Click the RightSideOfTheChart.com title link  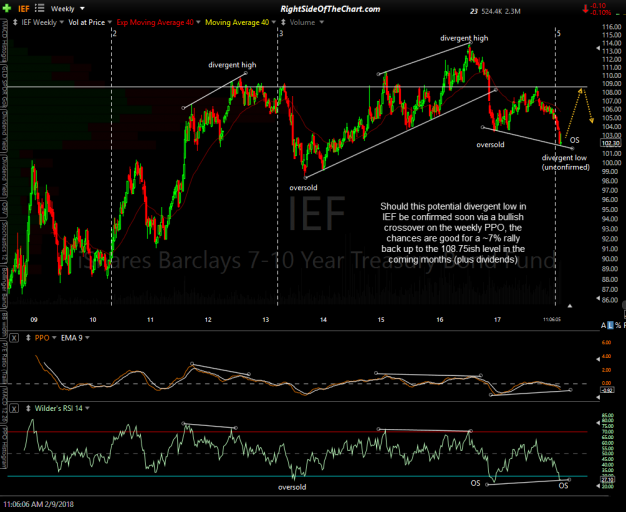[x=330, y=9]
